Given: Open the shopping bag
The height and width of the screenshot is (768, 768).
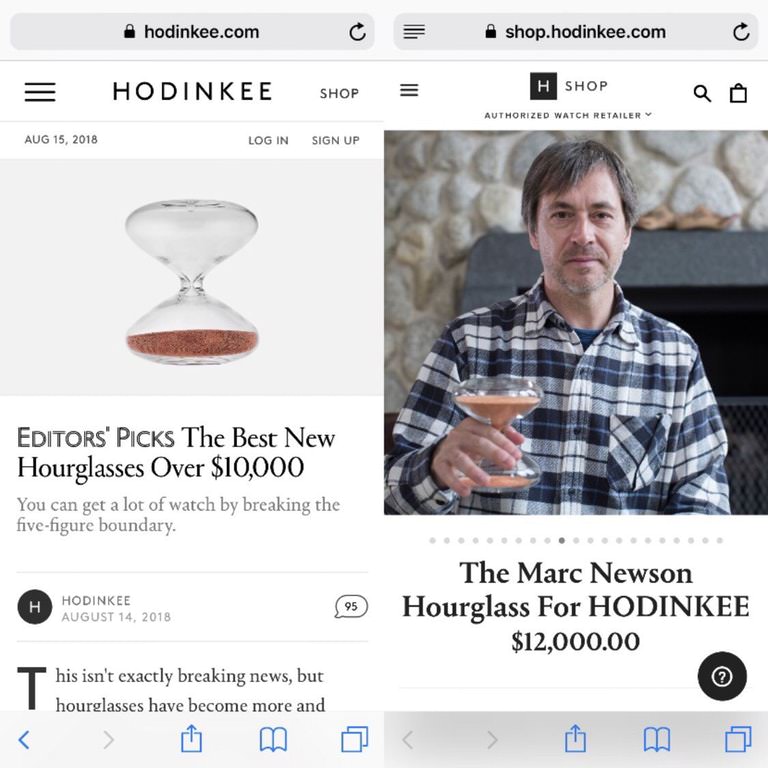Looking at the screenshot, I should click(738, 93).
